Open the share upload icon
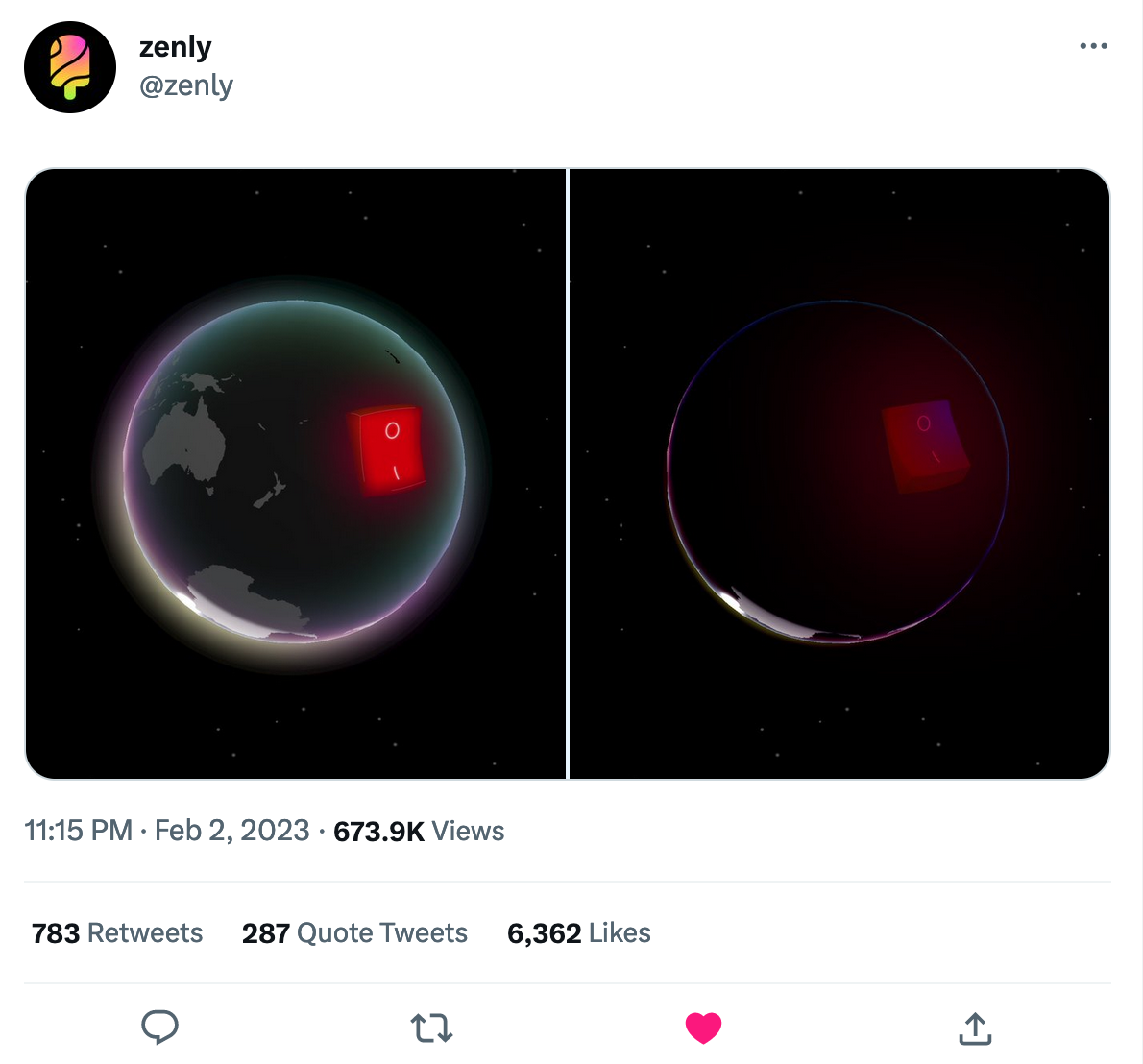The width and height of the screenshot is (1143, 1064). pyautogui.click(x=975, y=1028)
